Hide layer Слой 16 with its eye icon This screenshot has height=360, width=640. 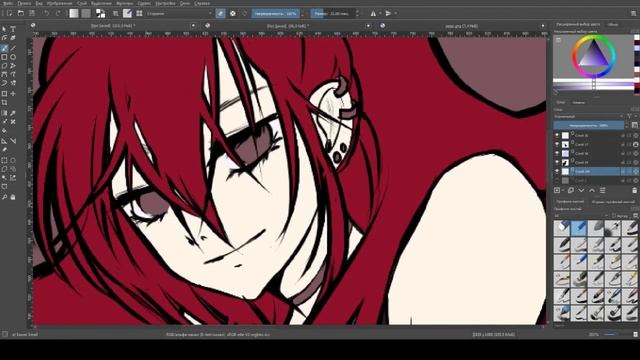(x=557, y=135)
